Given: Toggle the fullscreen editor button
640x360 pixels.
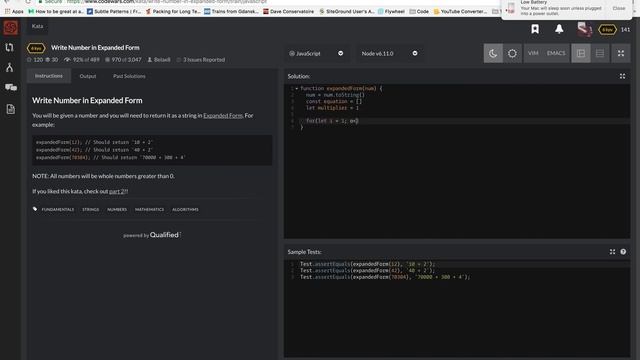Looking at the screenshot, I should 621,53.
